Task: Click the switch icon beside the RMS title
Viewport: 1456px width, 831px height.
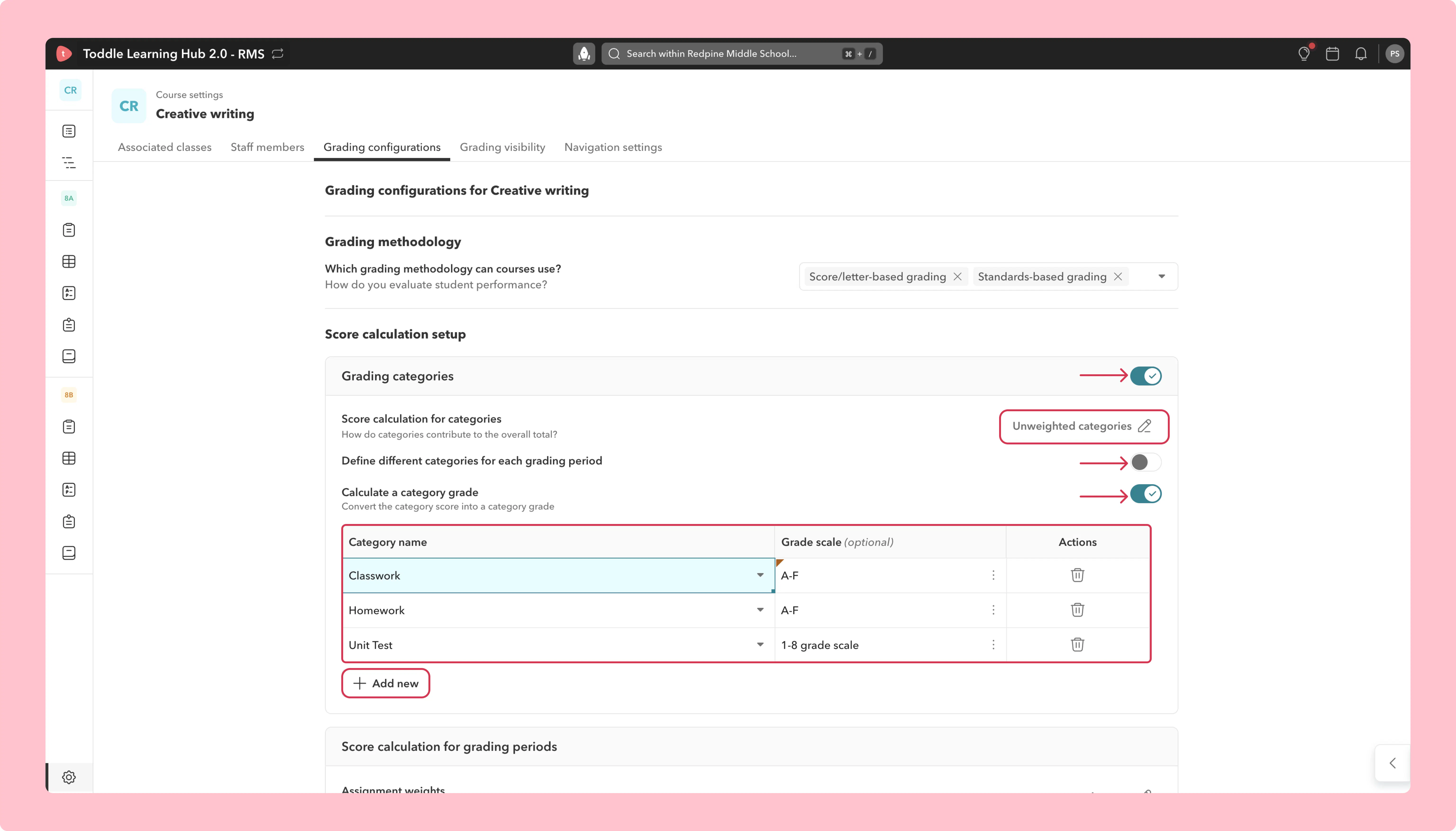Action: click(x=278, y=54)
